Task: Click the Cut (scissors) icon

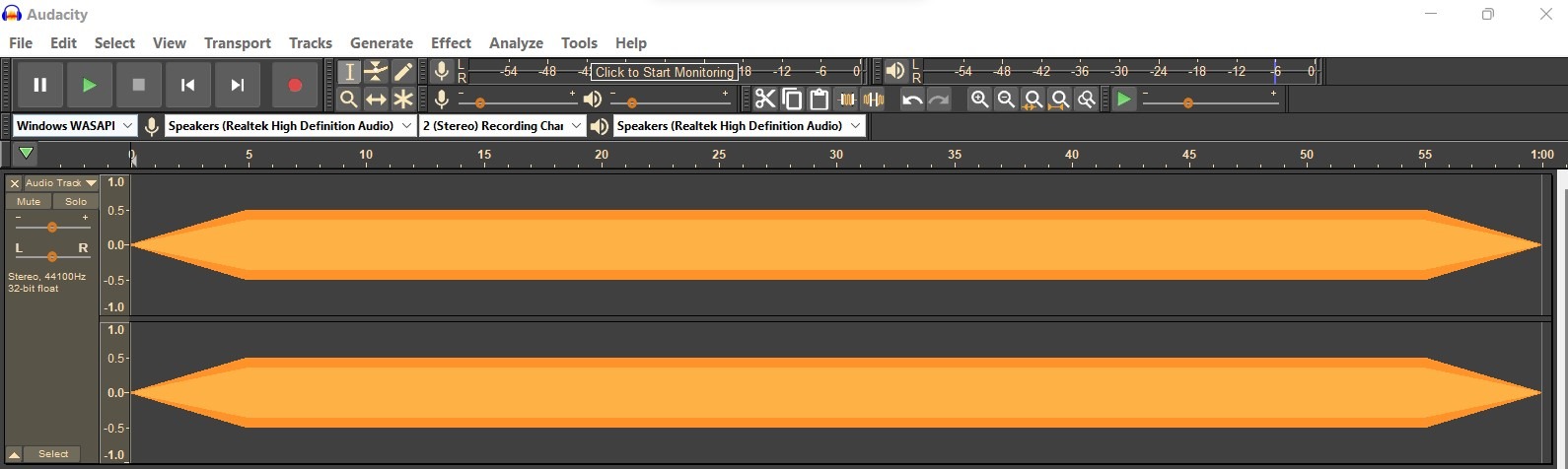Action: point(765,100)
